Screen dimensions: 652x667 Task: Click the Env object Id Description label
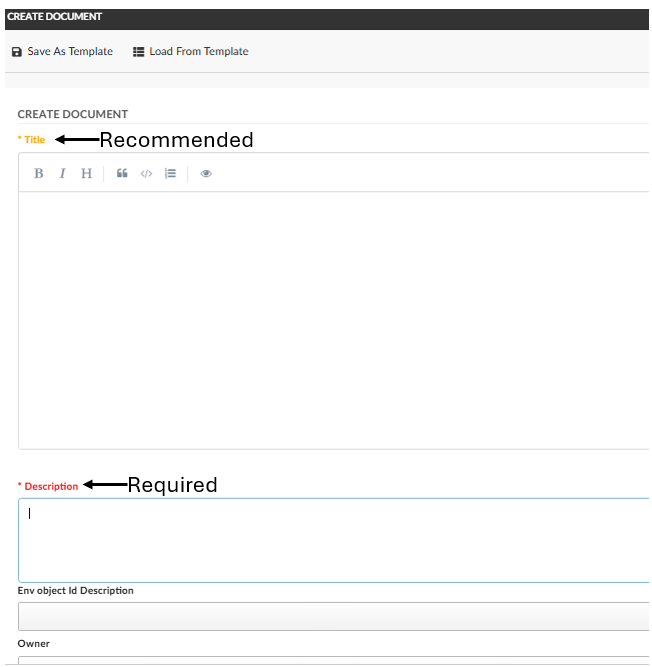click(76, 591)
